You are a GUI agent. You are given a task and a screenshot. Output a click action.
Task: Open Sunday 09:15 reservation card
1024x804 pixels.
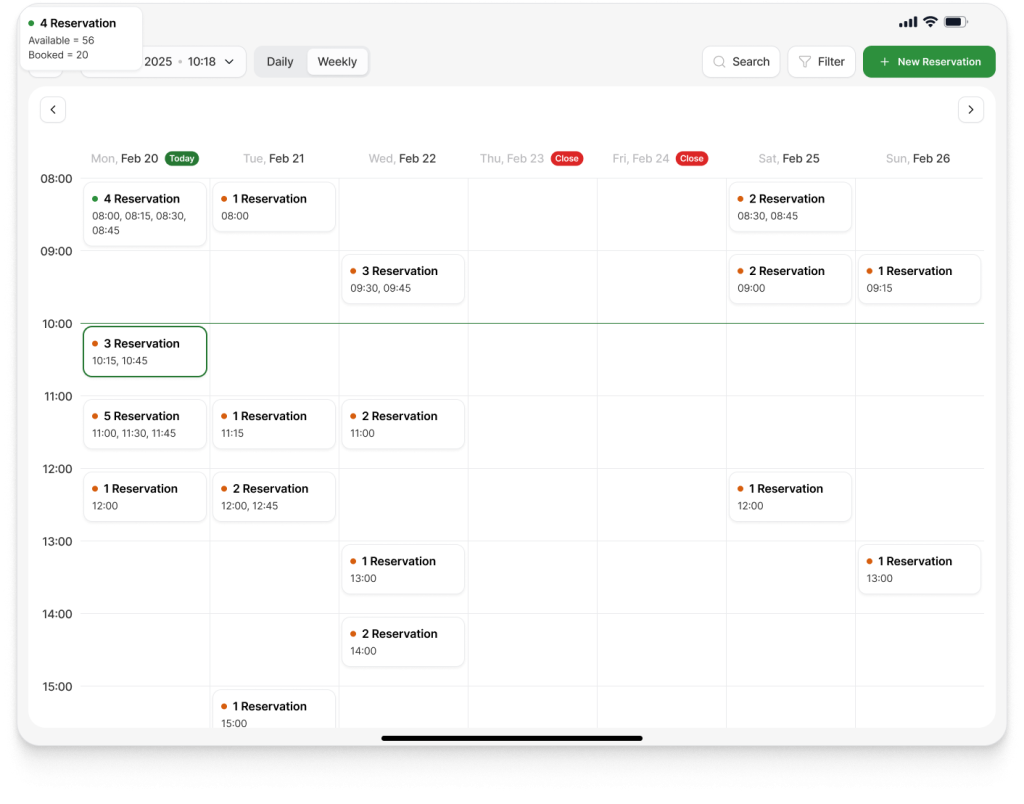tap(919, 280)
